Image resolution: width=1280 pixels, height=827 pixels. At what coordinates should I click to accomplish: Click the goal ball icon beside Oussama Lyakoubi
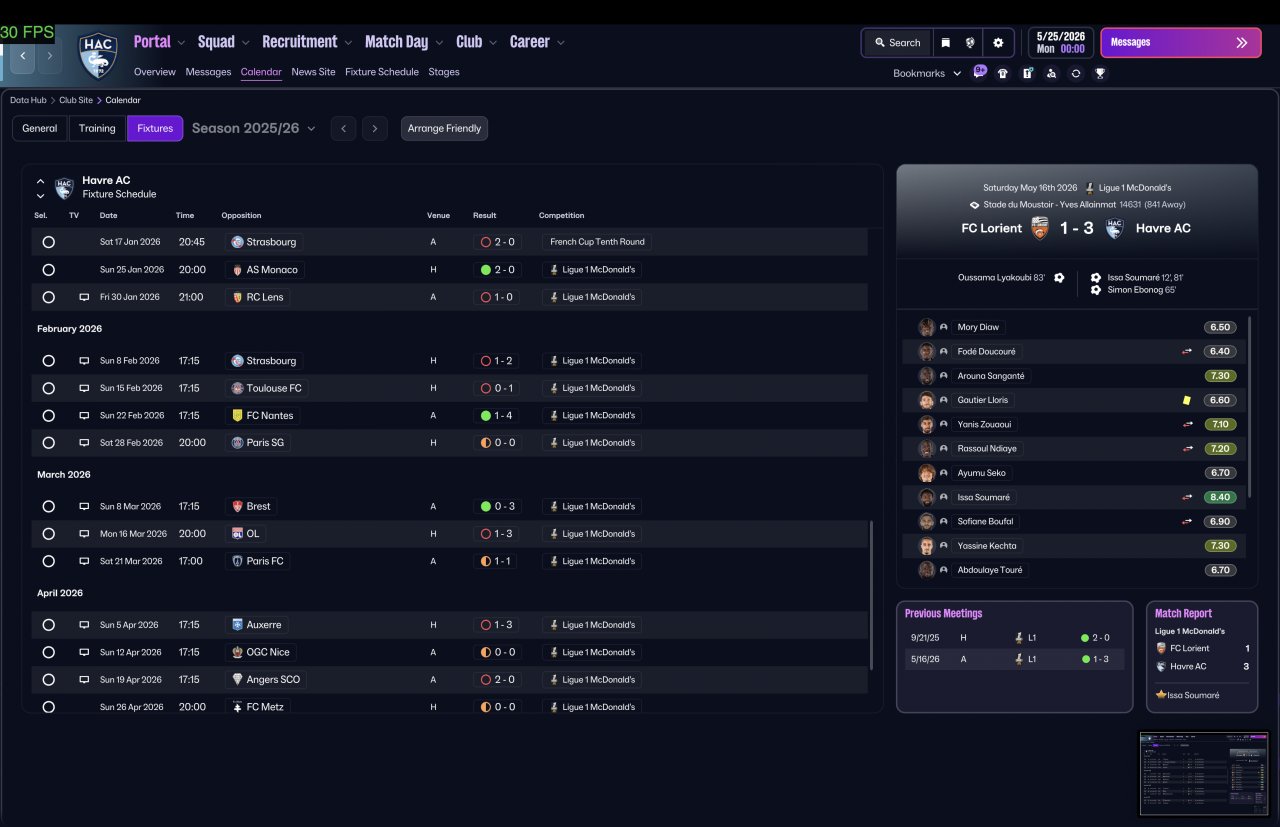point(1059,277)
